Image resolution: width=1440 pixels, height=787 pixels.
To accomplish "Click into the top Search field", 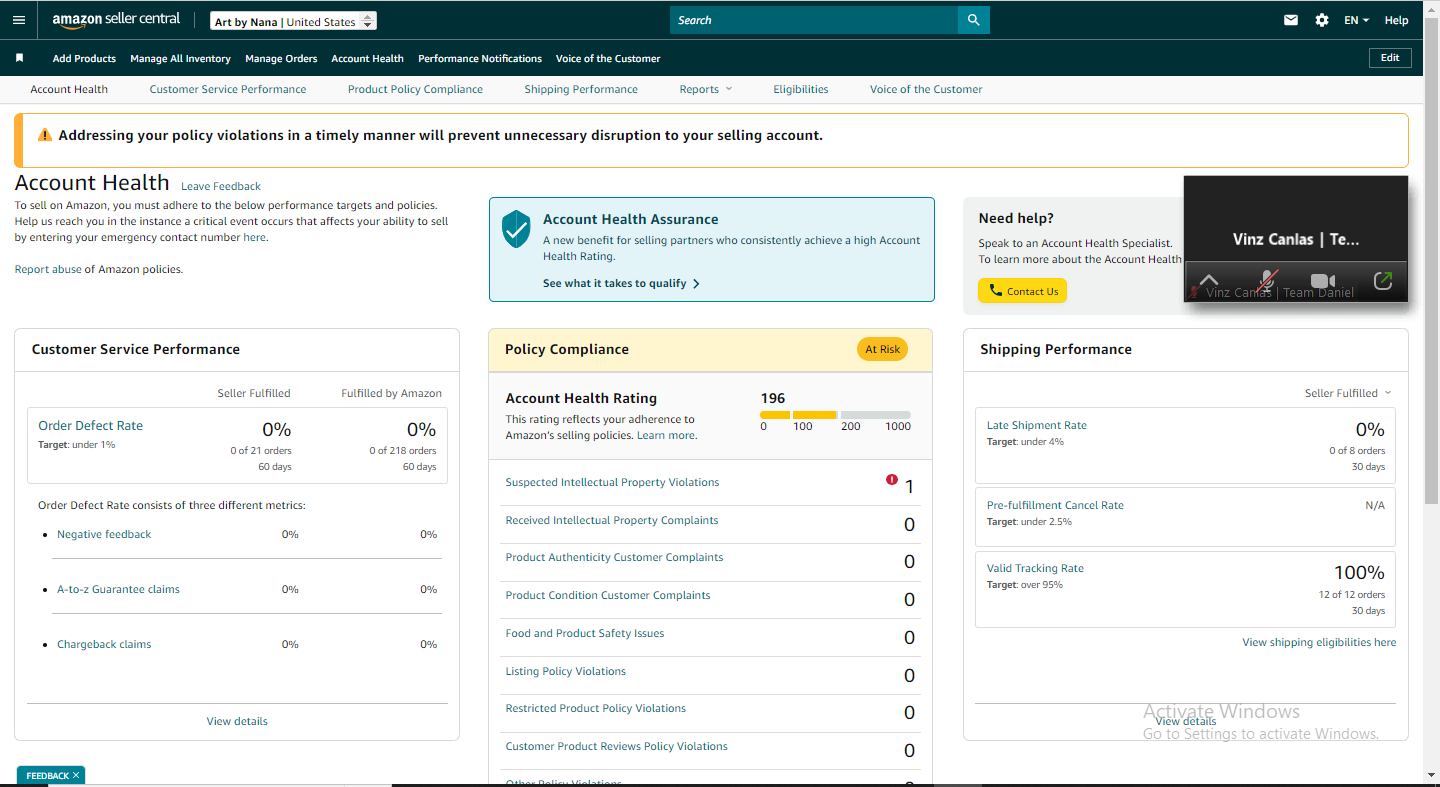I will (814, 20).
